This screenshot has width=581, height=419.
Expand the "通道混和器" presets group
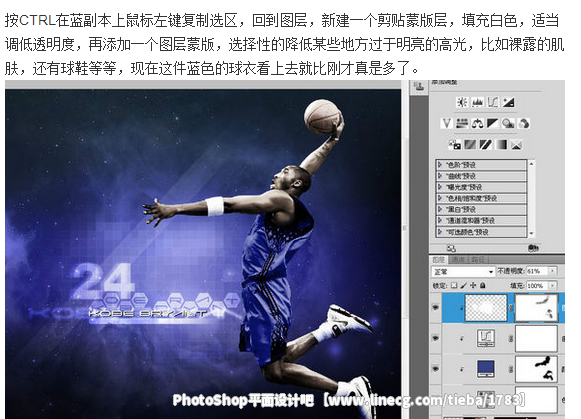click(440, 220)
